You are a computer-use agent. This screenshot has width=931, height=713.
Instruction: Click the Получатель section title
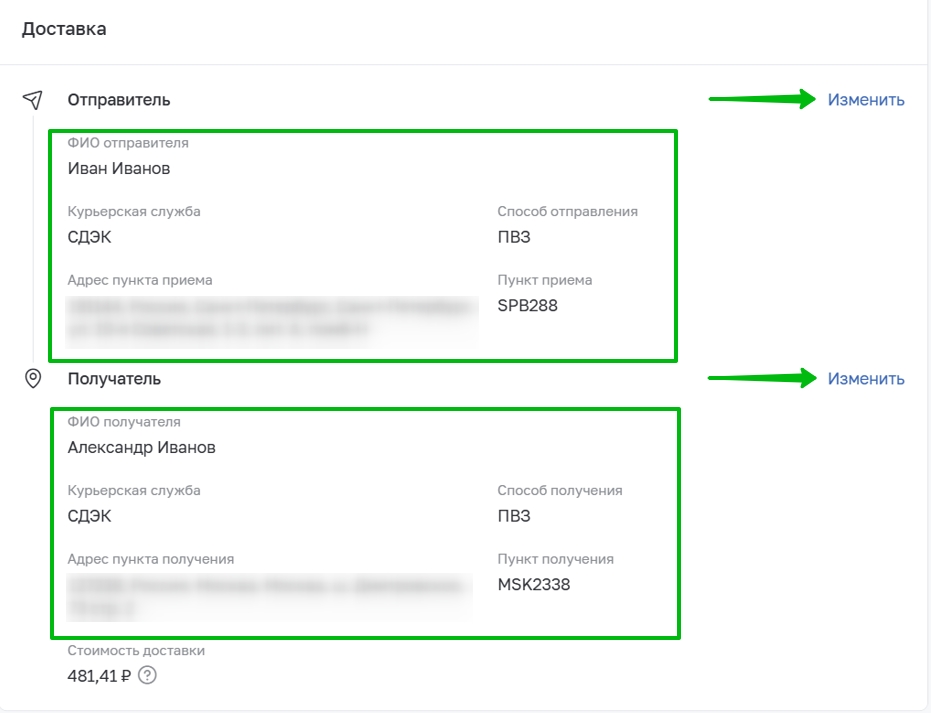(114, 379)
